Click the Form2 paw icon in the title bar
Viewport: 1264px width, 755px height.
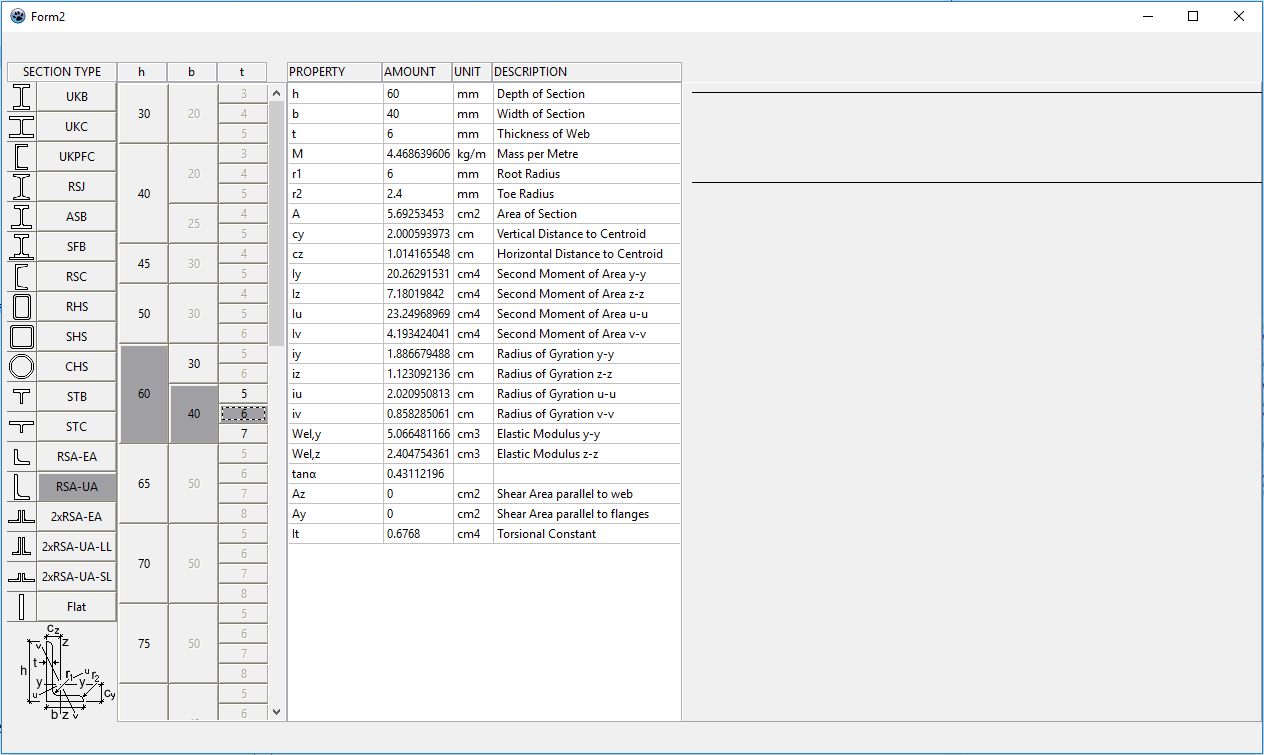pyautogui.click(x=18, y=16)
